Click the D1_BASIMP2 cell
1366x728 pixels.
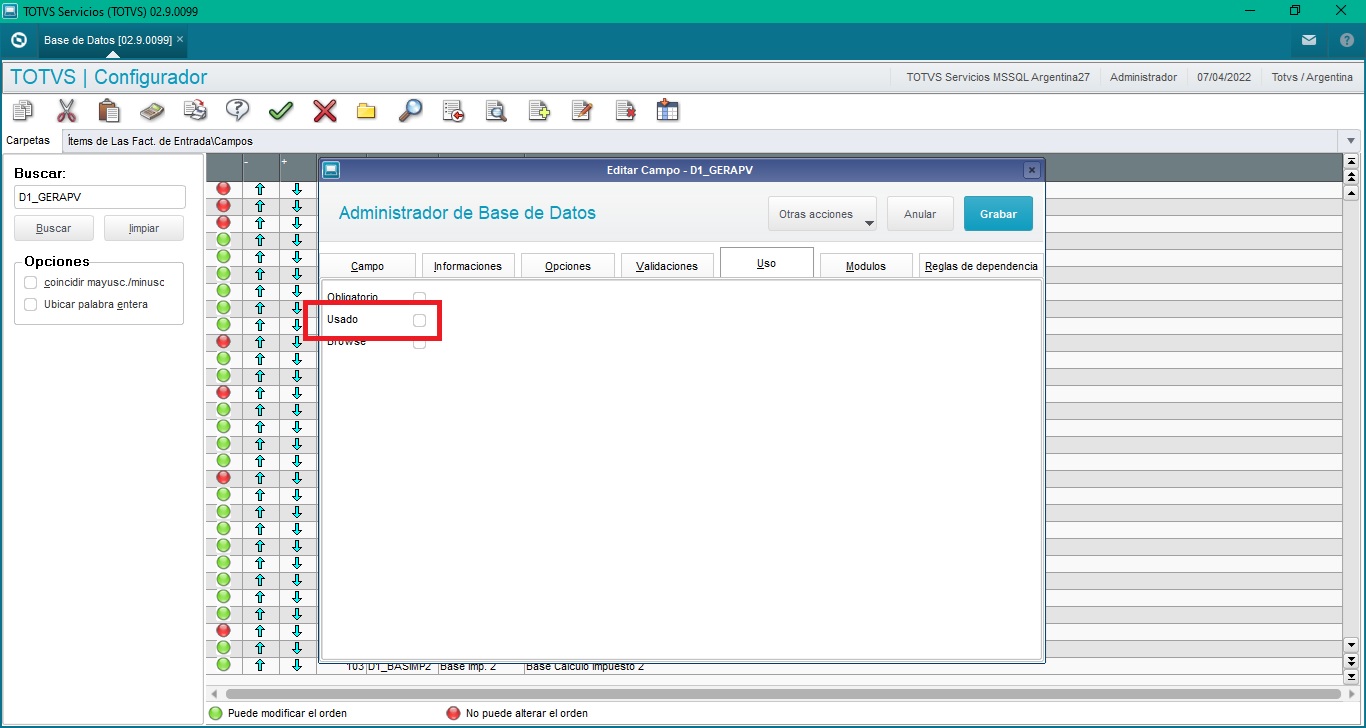click(x=402, y=666)
